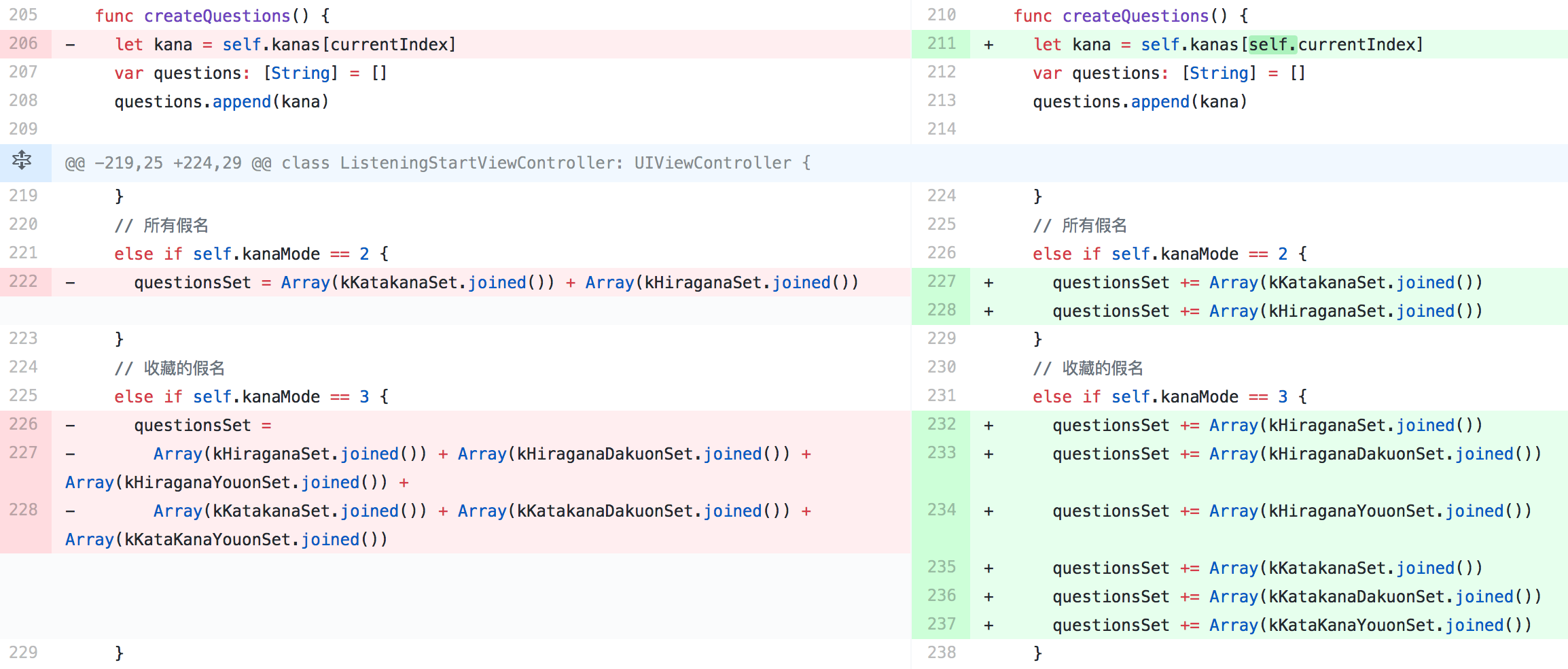Click the "// 所有假名" comment in the right pane
This screenshot has width=1568, height=669.
click(1080, 225)
